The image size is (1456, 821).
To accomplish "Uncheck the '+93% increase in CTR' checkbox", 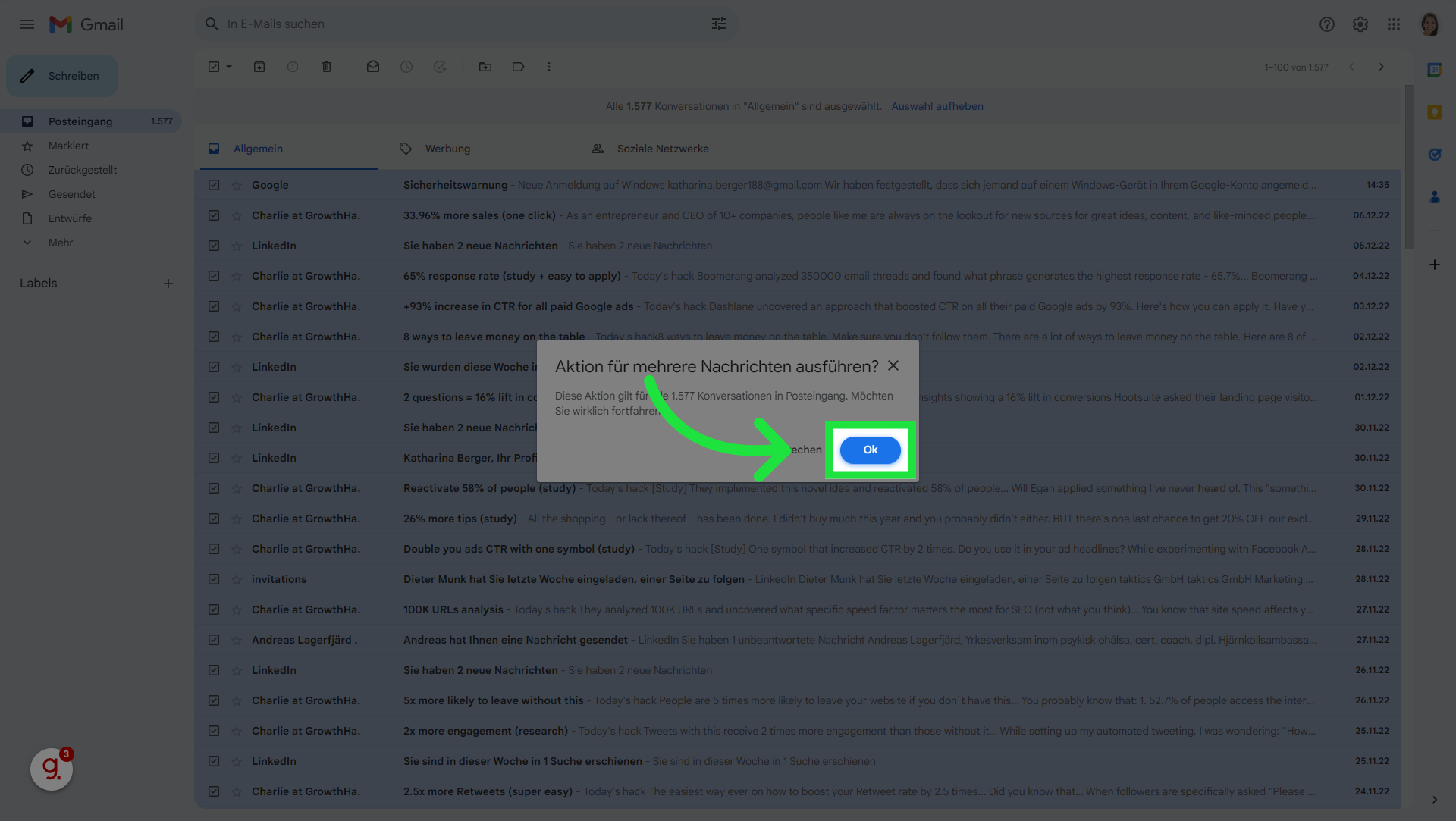I will click(214, 306).
